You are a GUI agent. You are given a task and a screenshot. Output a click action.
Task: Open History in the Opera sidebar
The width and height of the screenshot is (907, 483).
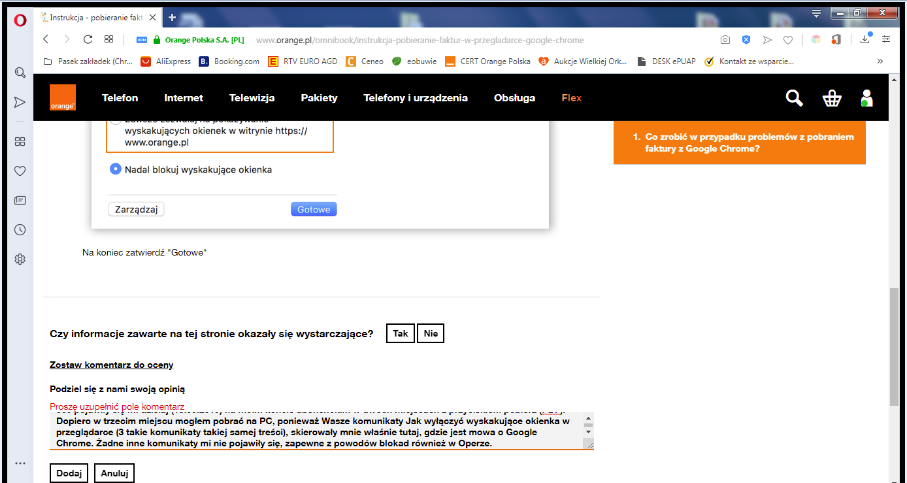coord(19,230)
